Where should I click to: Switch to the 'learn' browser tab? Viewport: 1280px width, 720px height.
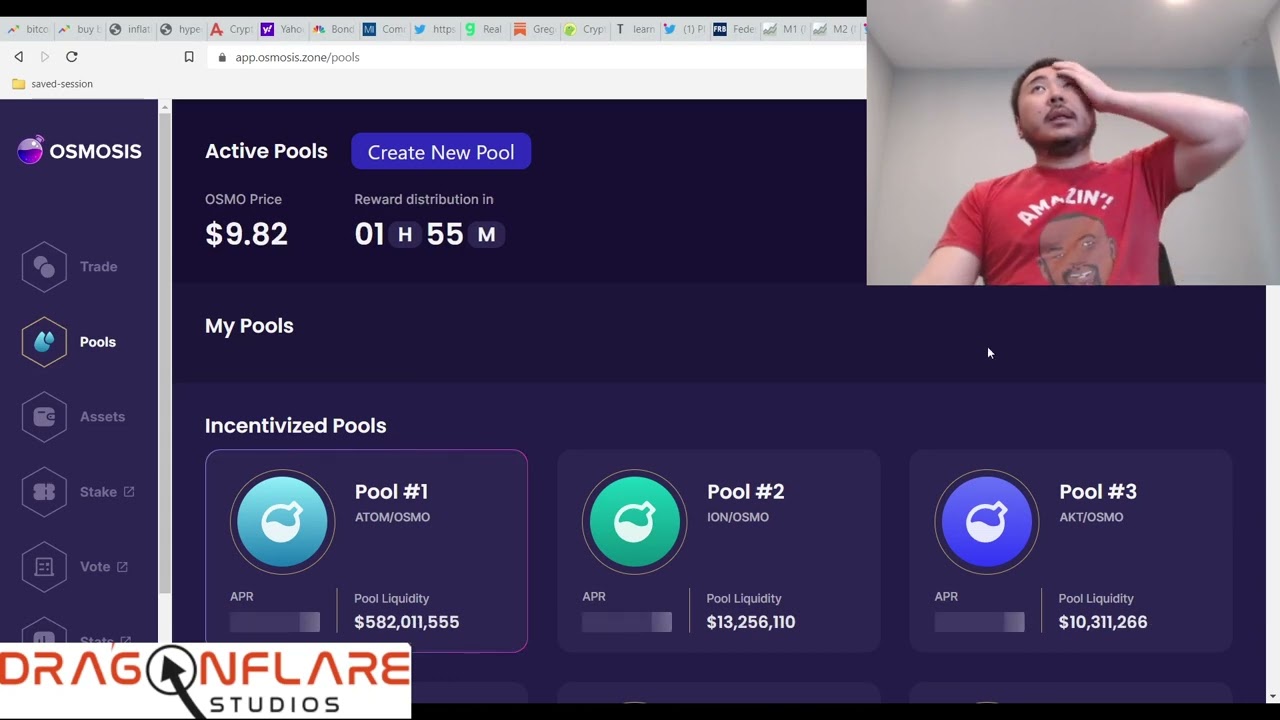(x=636, y=29)
